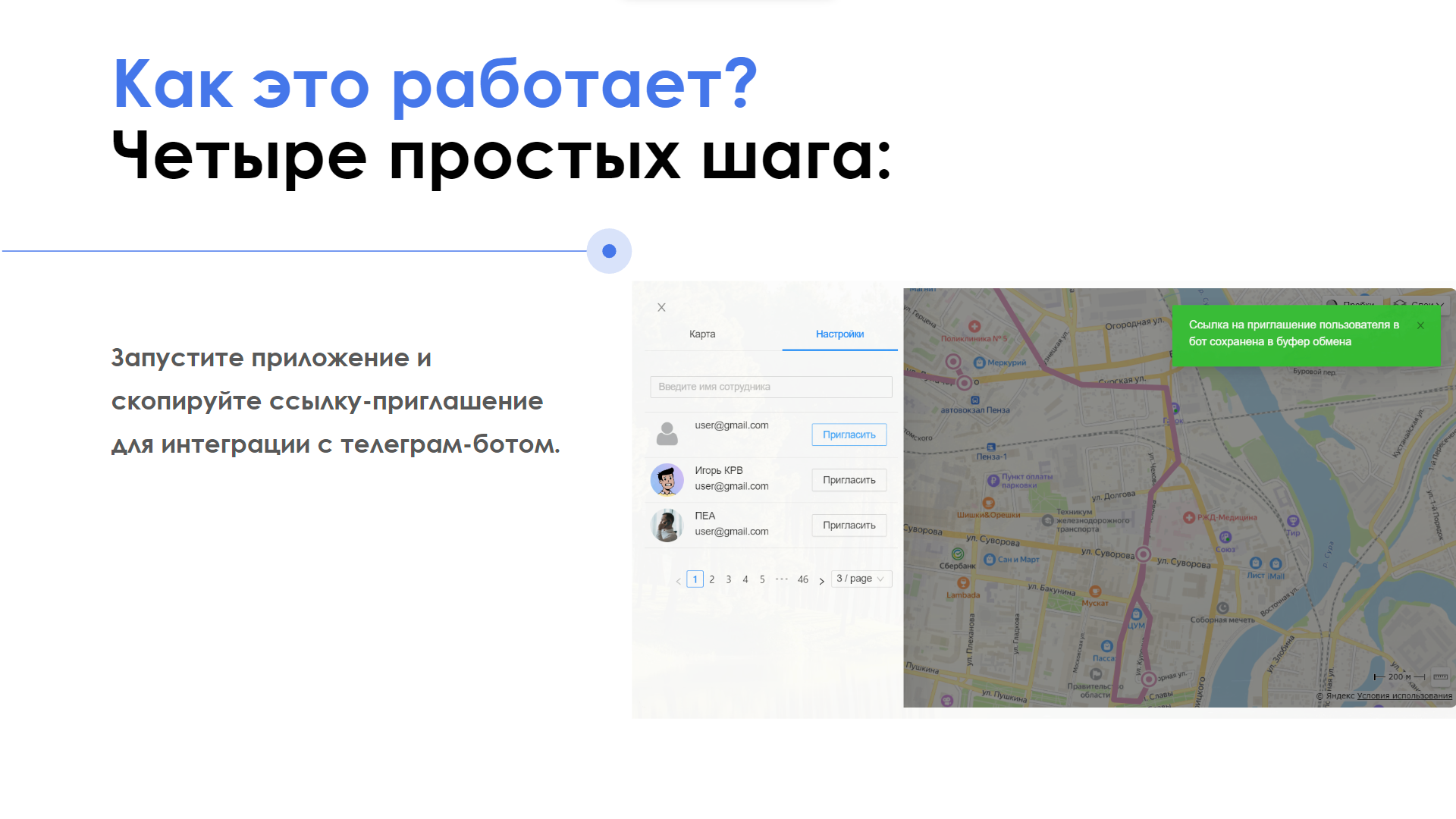Select page 5 in pagination controls
1456x819 pixels.
pyautogui.click(x=762, y=579)
